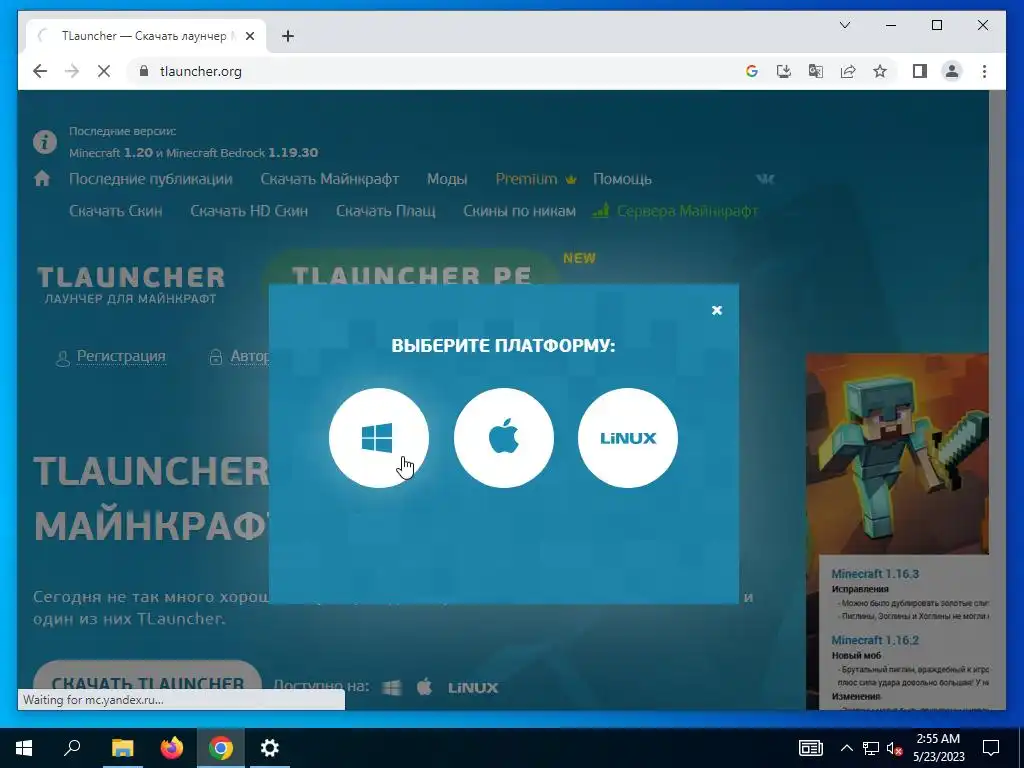Click the page vertical scrollbar
Viewport: 1024px width, 768px height.
coord(997,400)
